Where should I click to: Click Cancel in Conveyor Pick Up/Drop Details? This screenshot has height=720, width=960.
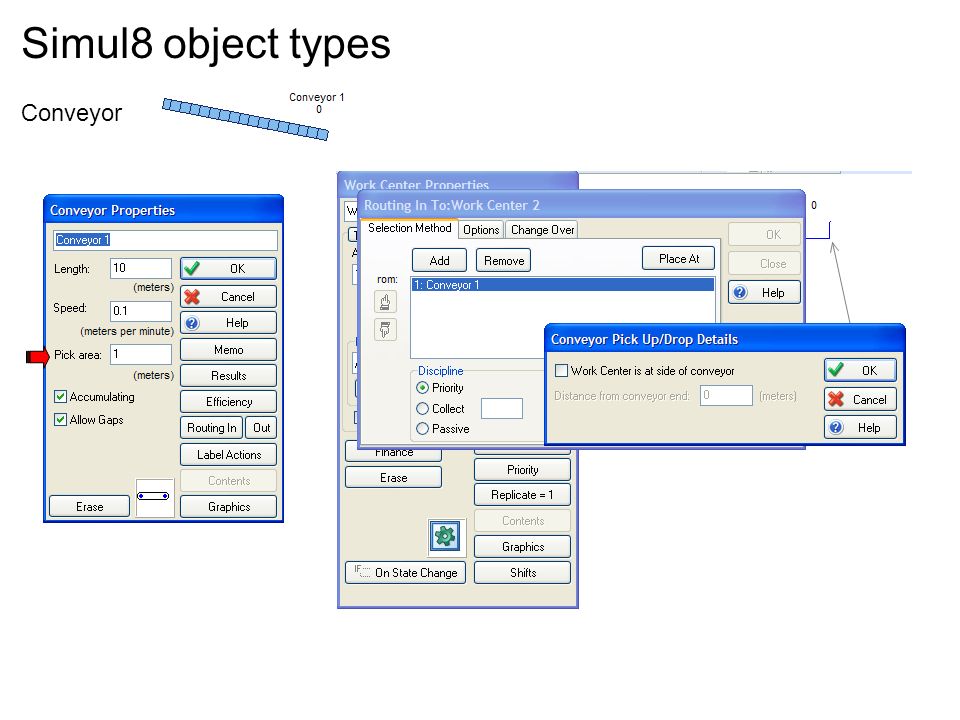point(860,400)
